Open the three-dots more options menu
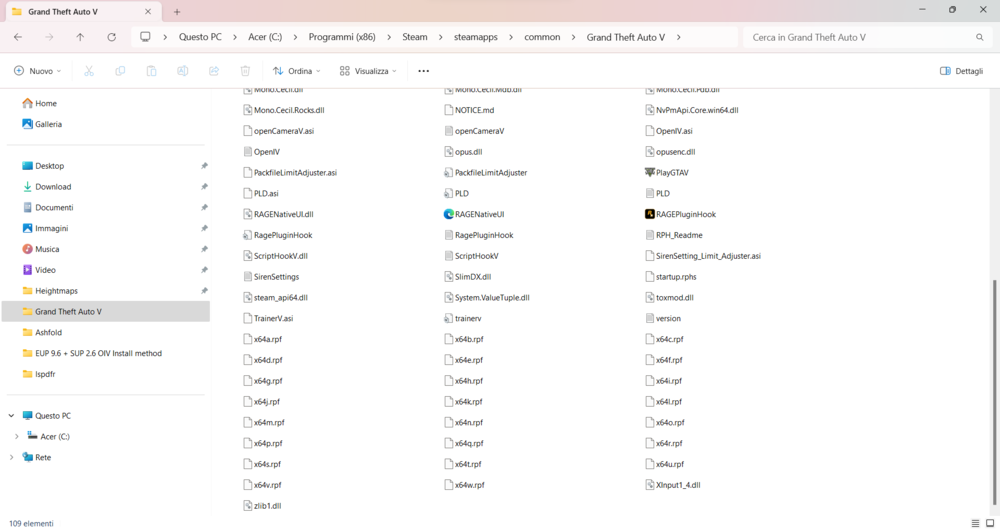The height and width of the screenshot is (531, 1000). pyautogui.click(x=423, y=71)
